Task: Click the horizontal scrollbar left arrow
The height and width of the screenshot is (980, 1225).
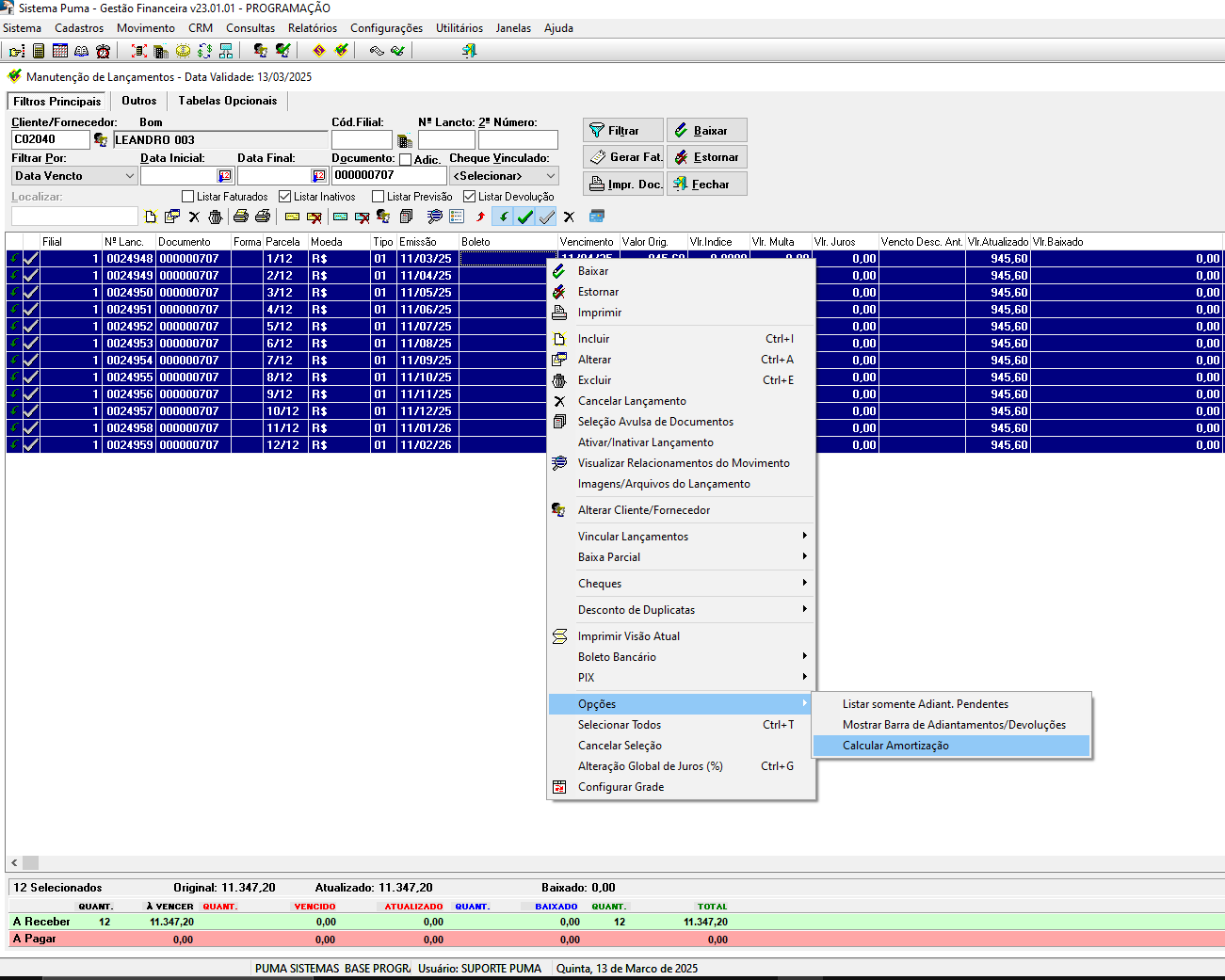Action: click(x=14, y=862)
